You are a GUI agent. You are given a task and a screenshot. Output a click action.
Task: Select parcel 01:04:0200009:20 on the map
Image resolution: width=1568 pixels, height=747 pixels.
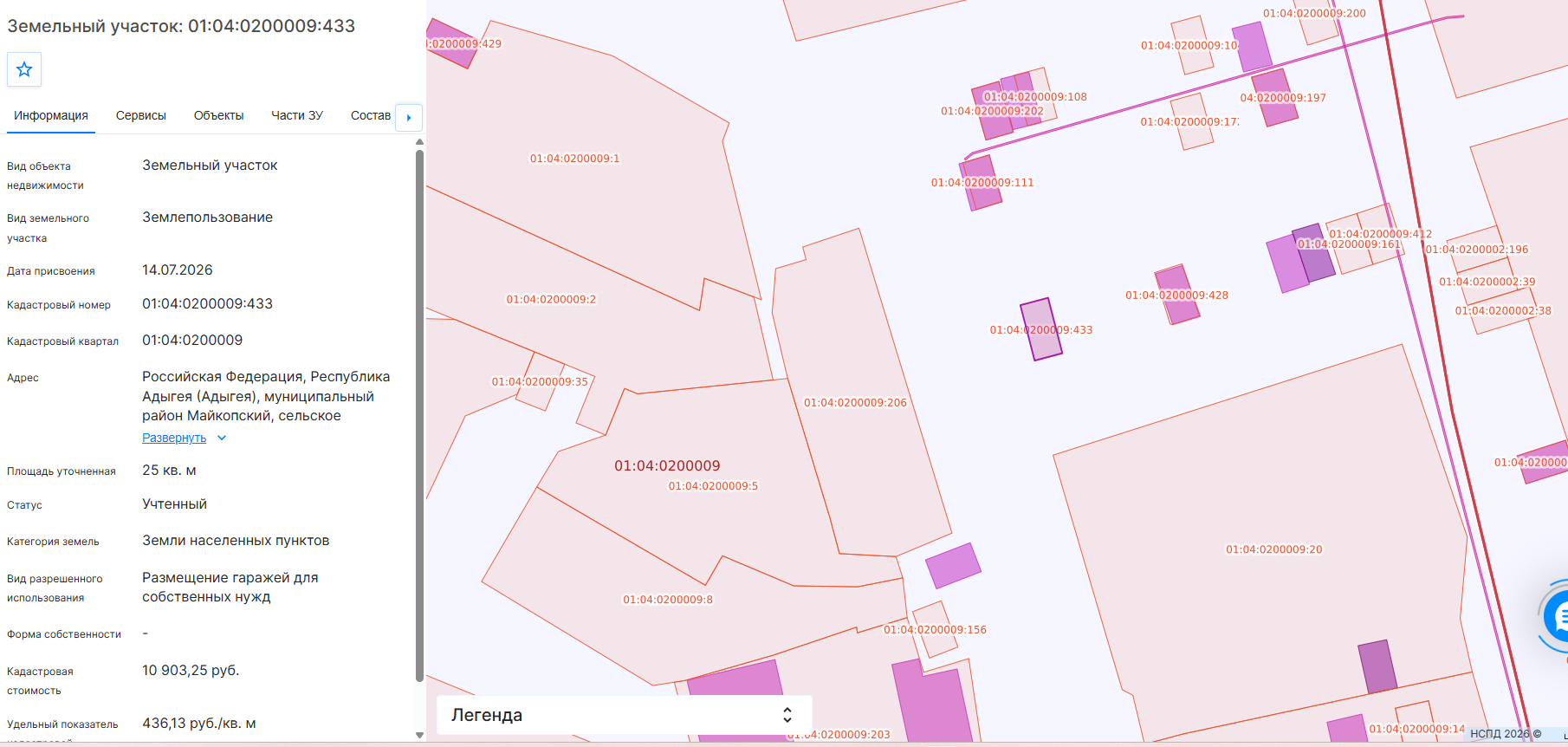(1273, 549)
